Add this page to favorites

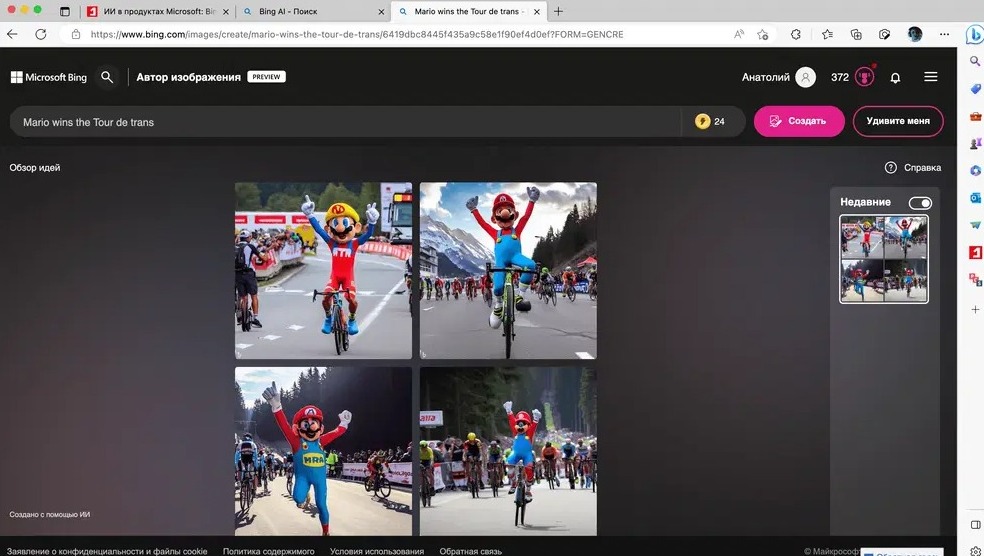coord(763,34)
